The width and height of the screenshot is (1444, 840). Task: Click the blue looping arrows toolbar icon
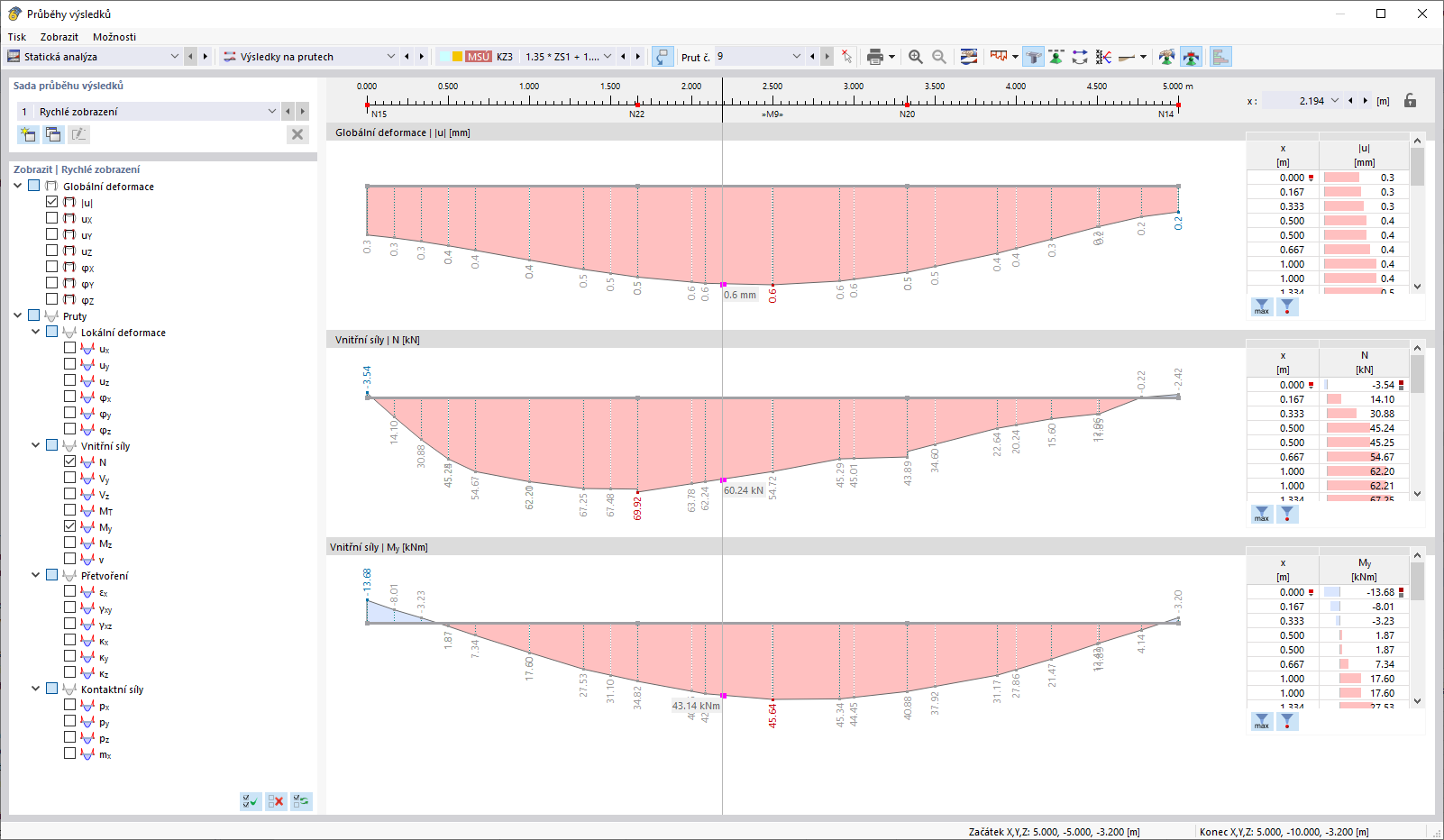click(x=1080, y=57)
